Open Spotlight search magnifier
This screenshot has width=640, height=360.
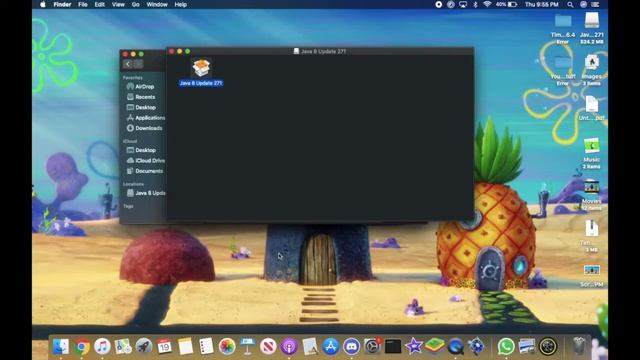(570, 4)
